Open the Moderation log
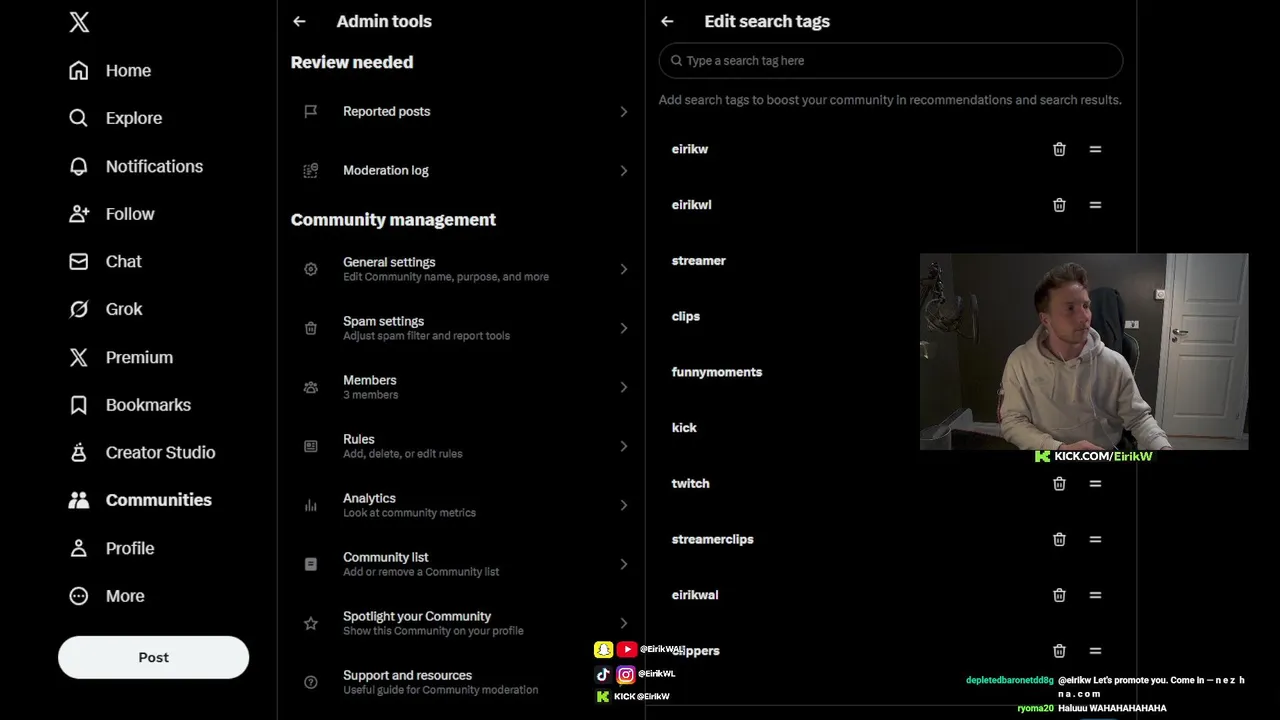Viewport: 1280px width, 720px height. coord(463,171)
